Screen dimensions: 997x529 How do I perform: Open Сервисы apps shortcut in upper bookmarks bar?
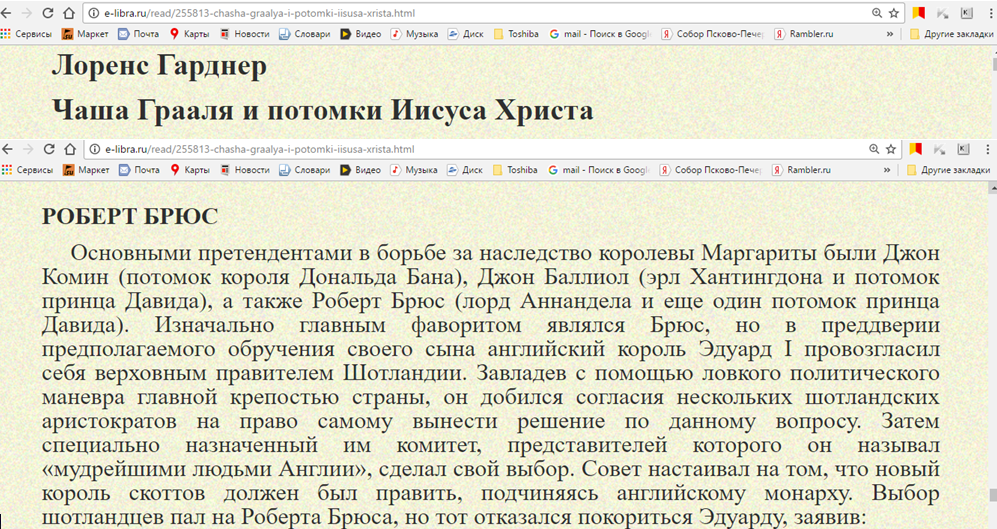point(27,34)
